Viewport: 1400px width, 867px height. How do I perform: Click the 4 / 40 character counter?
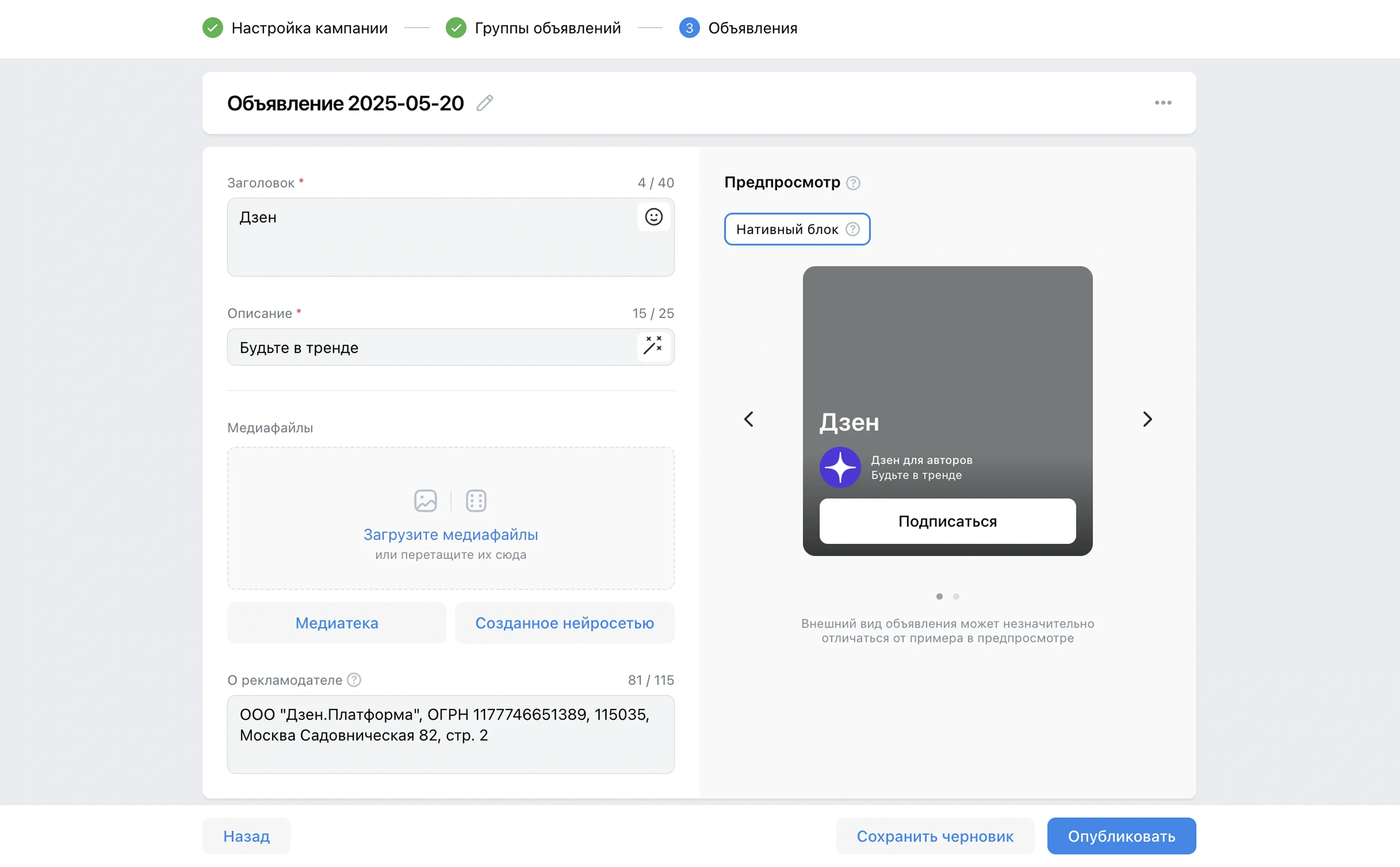point(656,183)
